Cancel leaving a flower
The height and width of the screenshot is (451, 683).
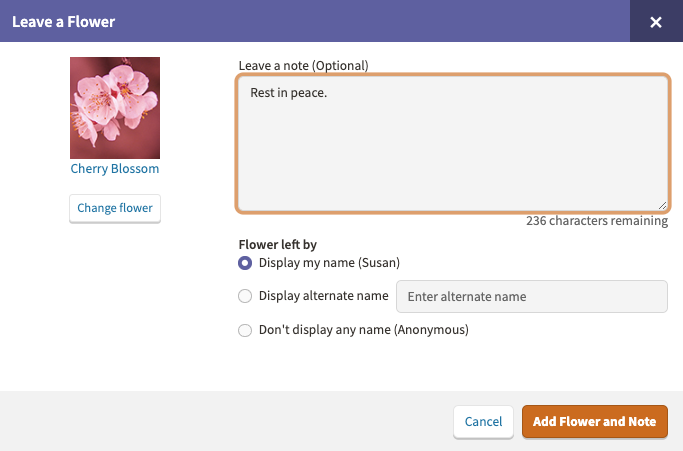point(484,421)
